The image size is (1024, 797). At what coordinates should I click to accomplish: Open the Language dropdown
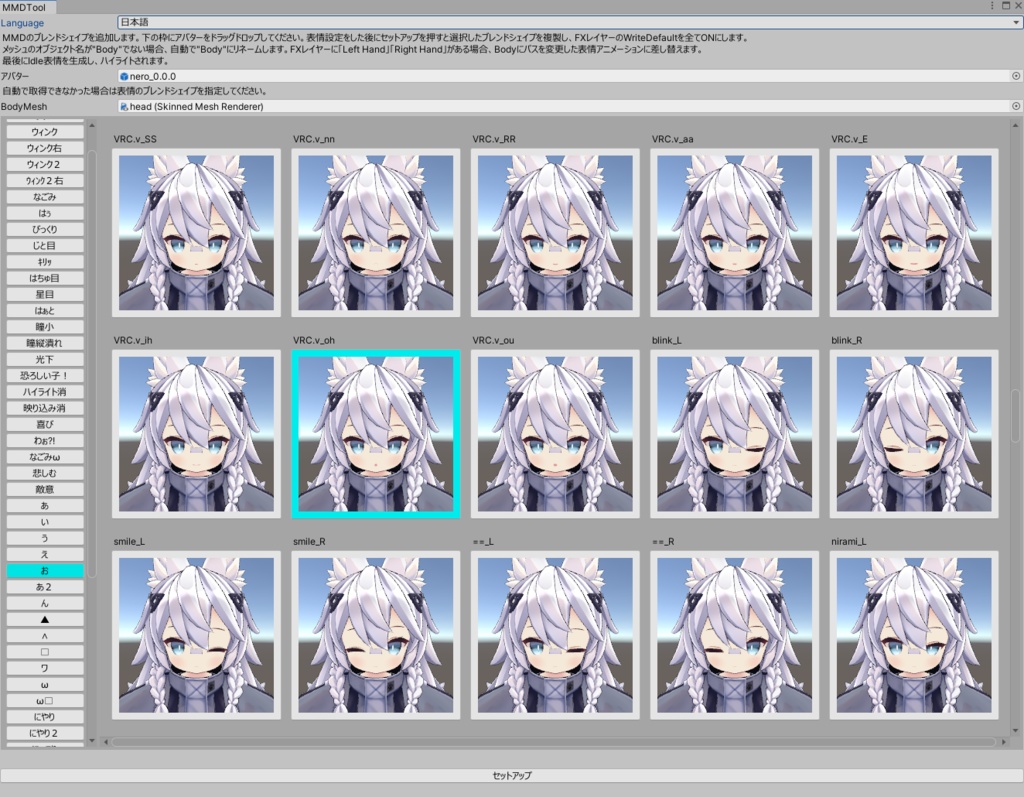(569, 22)
